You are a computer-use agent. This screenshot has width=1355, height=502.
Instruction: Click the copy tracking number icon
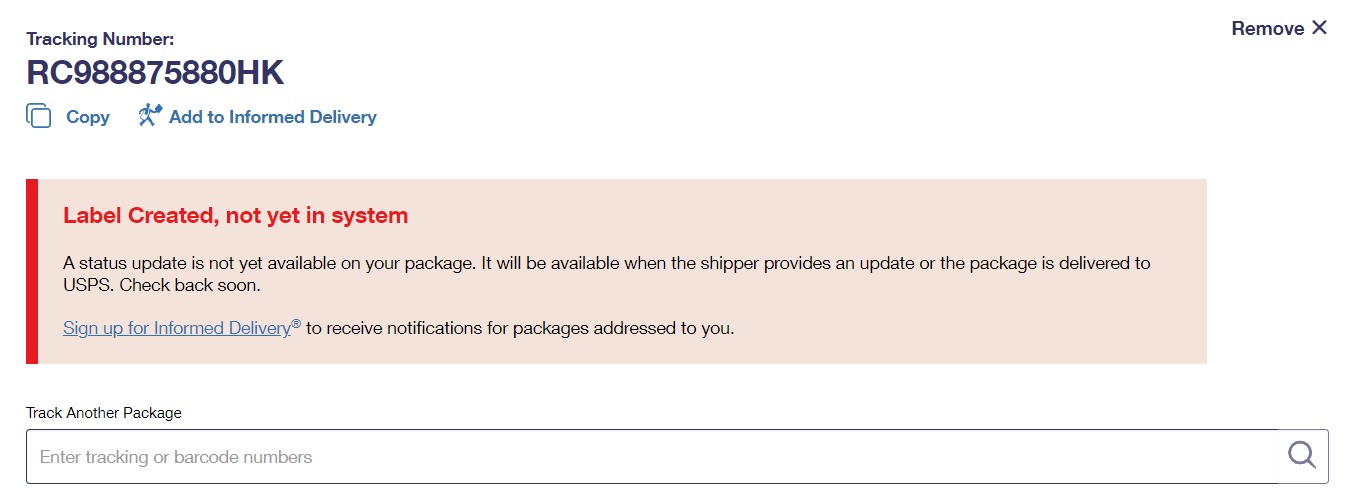pos(39,116)
